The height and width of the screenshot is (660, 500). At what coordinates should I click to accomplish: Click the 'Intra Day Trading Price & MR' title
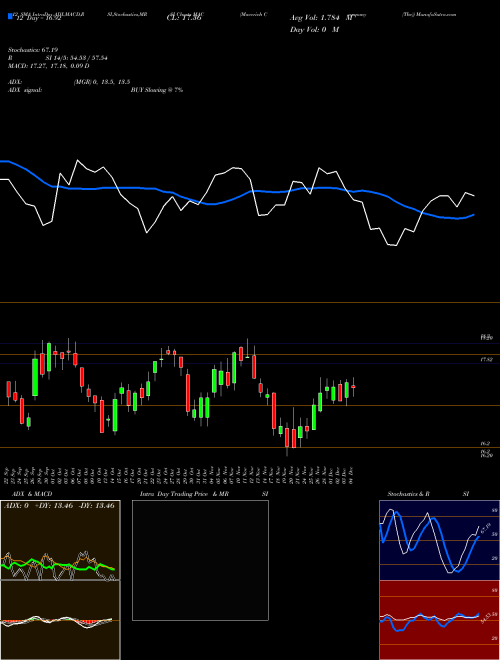pyautogui.click(x=184, y=494)
